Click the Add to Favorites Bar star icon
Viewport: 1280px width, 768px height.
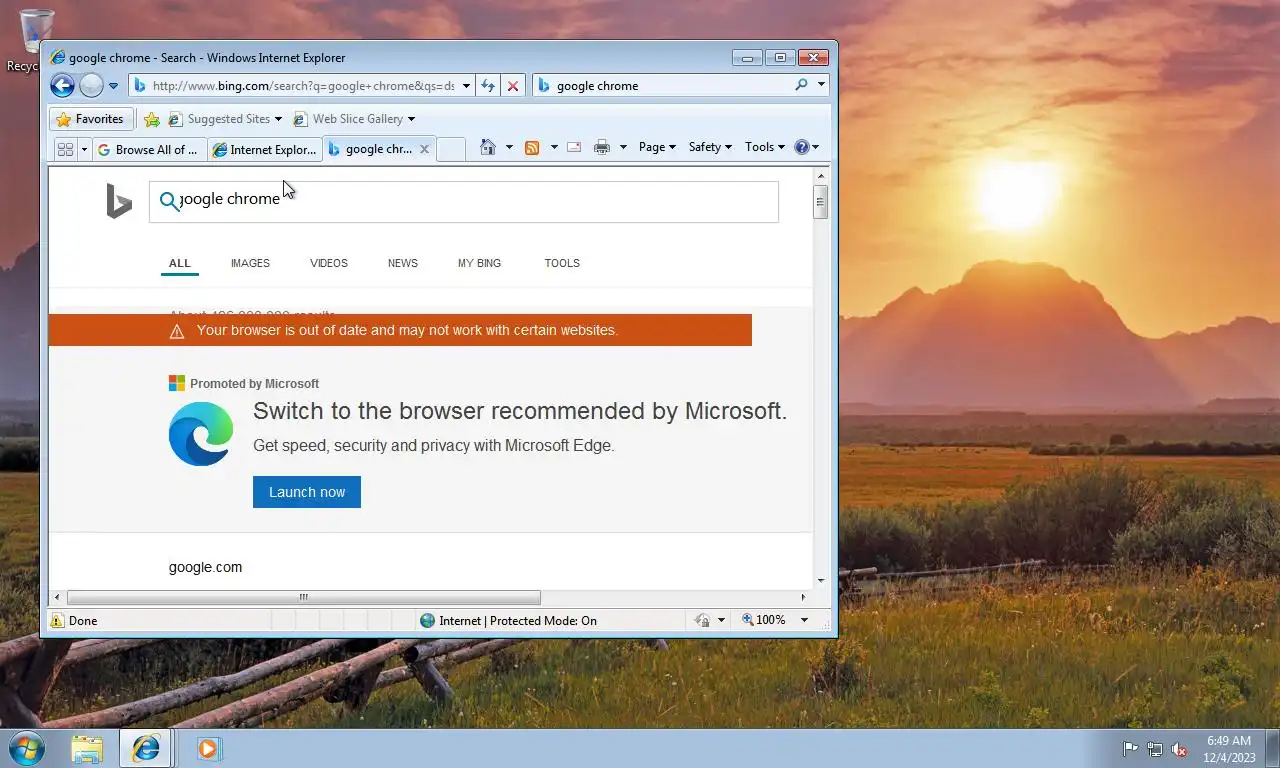pyautogui.click(x=151, y=119)
